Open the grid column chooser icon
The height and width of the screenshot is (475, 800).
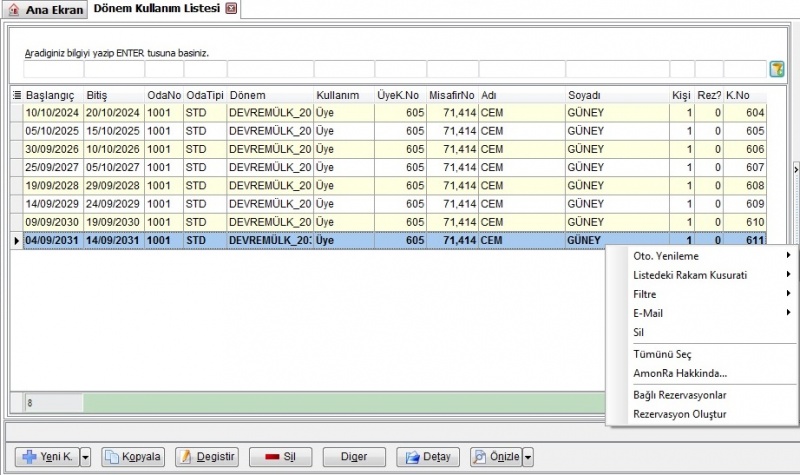pyautogui.click(x=17, y=95)
